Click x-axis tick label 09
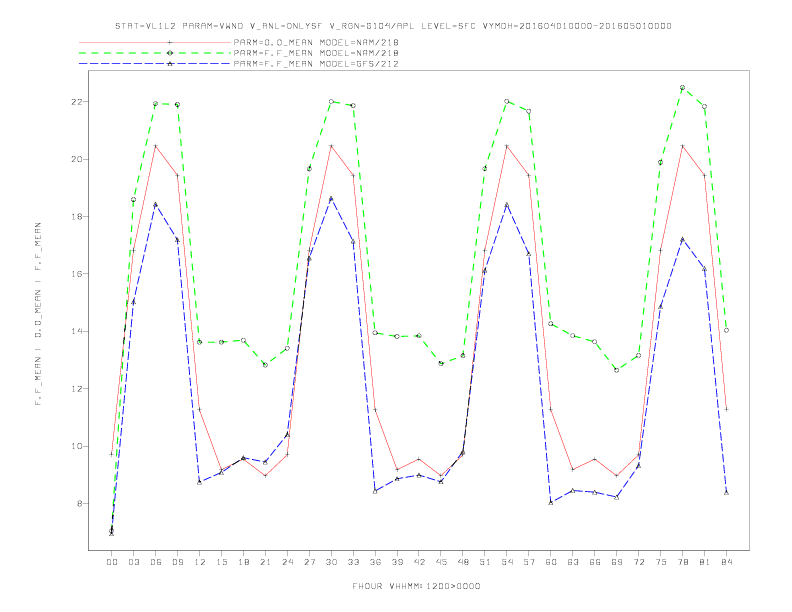The width and height of the screenshot is (792, 612). tap(177, 562)
